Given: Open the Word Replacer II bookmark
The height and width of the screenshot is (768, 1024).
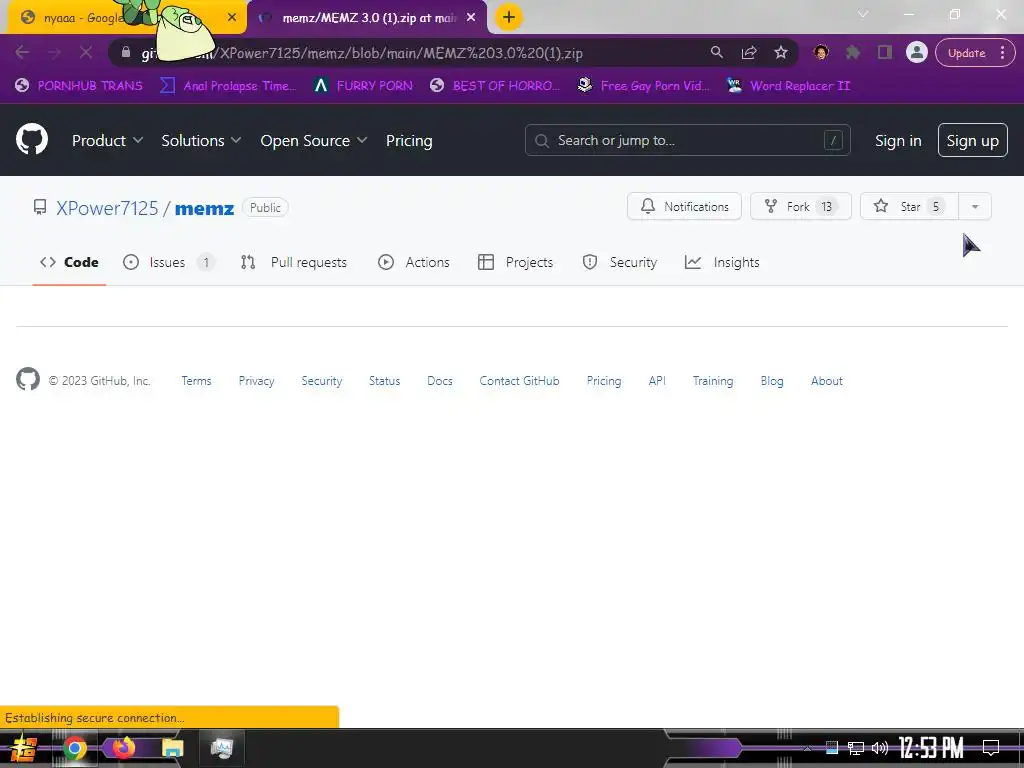Looking at the screenshot, I should pos(789,86).
